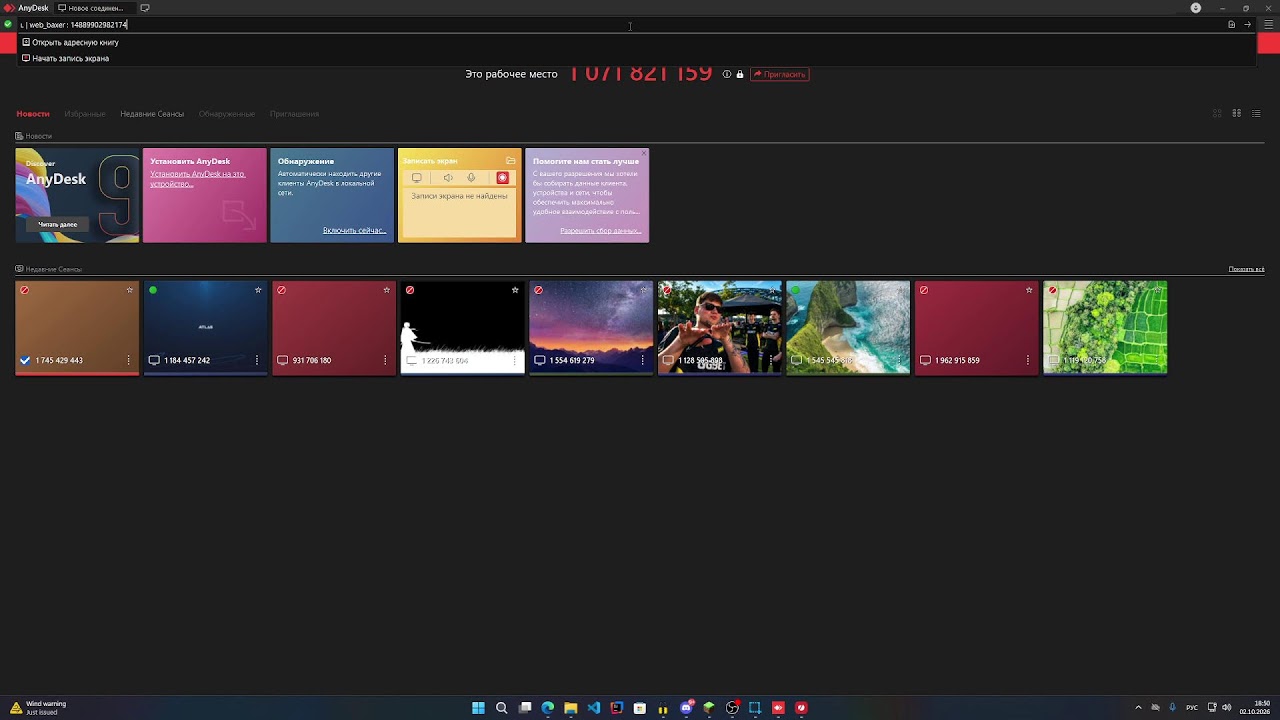1280x720 pixels.
Task: Toggle star on session 1 962 915 859
Action: (1029, 290)
